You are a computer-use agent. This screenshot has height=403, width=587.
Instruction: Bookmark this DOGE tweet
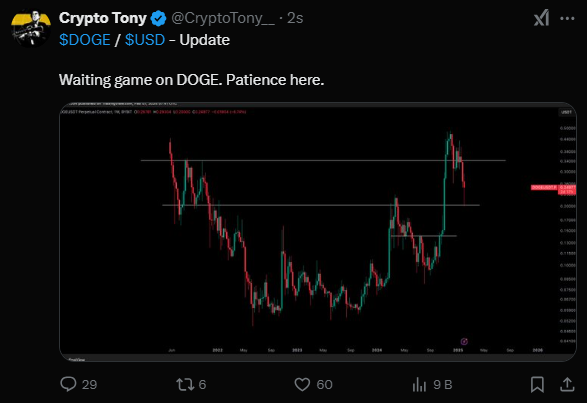point(537,384)
